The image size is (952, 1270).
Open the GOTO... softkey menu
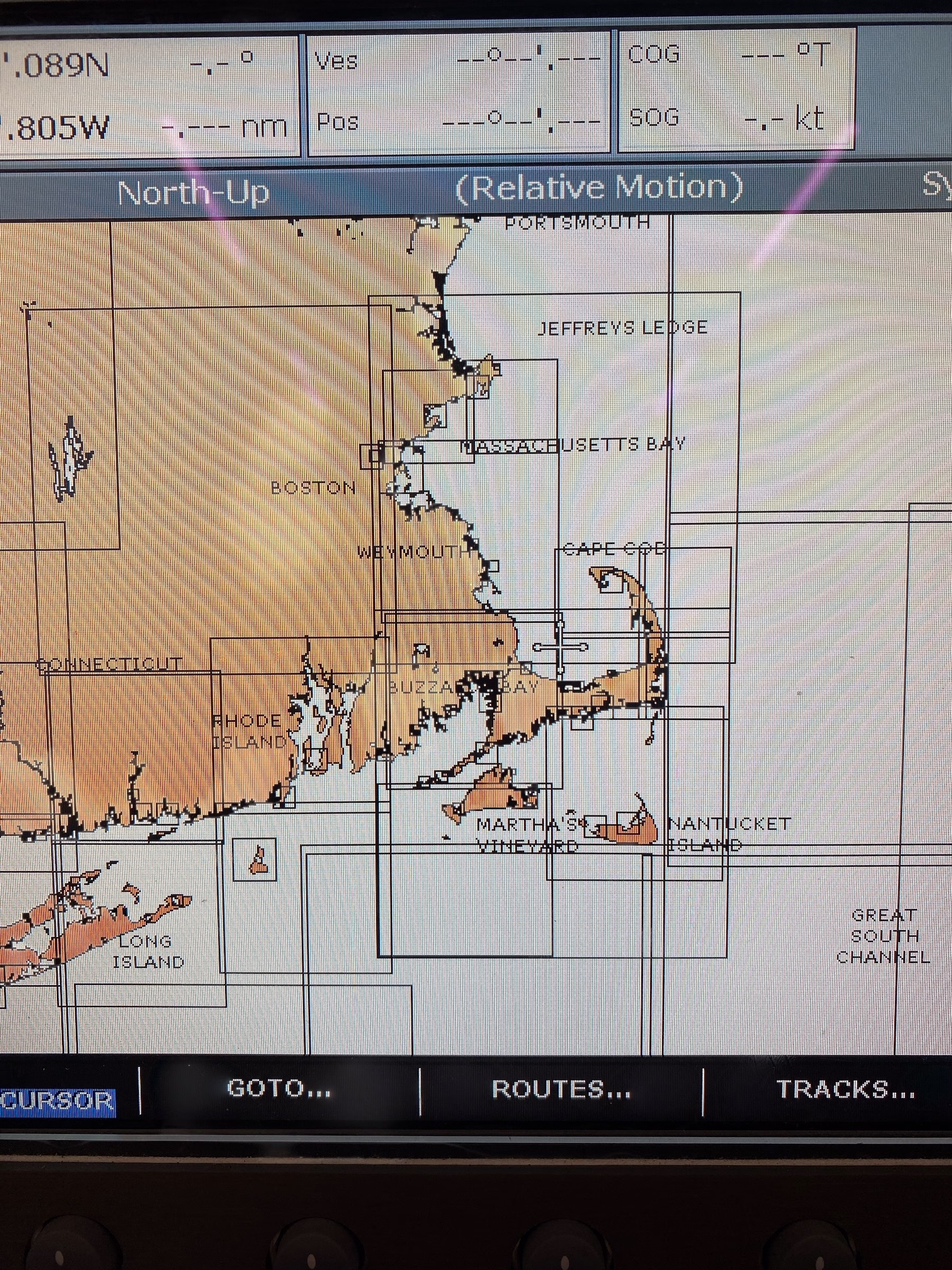[279, 1088]
